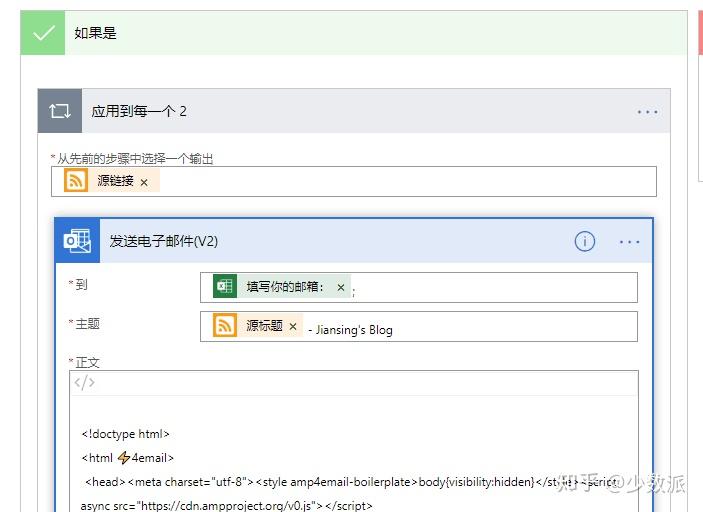Collapse the 应用到每一个 2 header
703x512 pixels.
click(354, 111)
